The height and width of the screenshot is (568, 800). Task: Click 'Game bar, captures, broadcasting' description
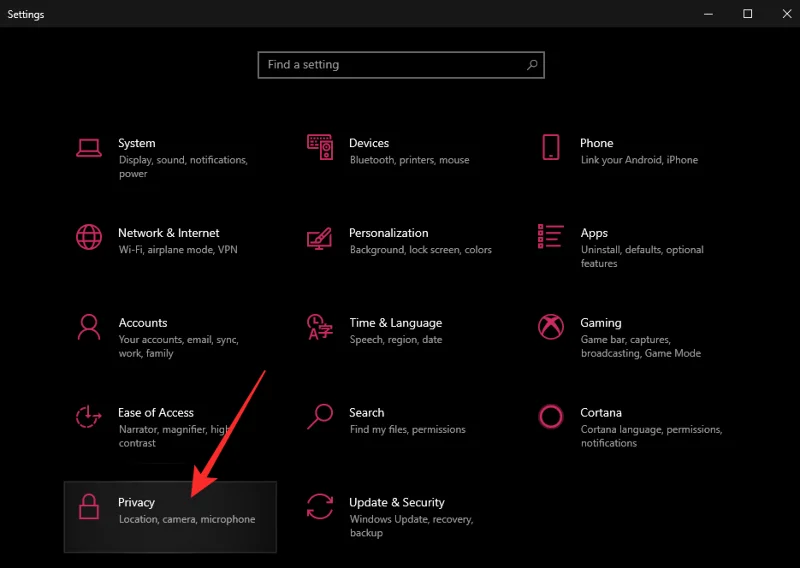click(x=641, y=347)
